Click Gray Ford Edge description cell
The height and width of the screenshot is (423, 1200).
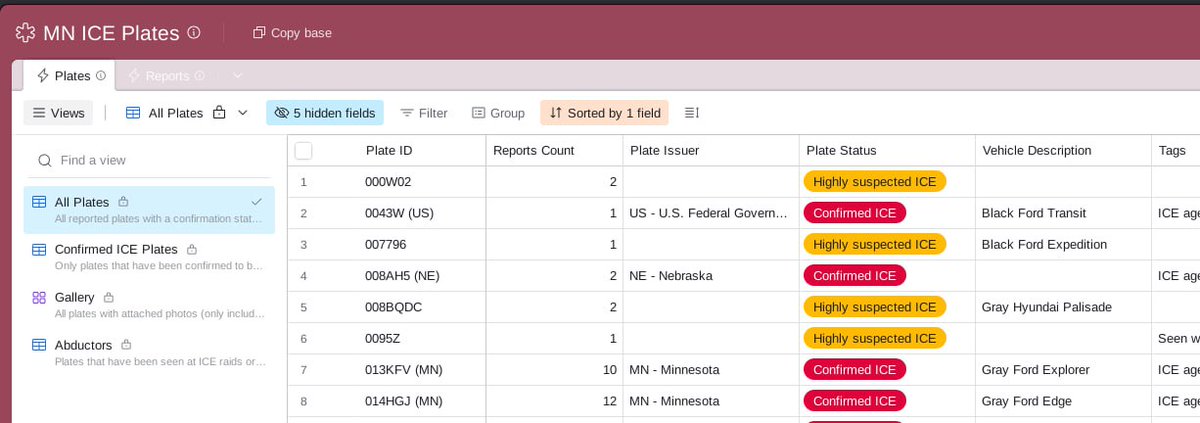[x=1063, y=401]
